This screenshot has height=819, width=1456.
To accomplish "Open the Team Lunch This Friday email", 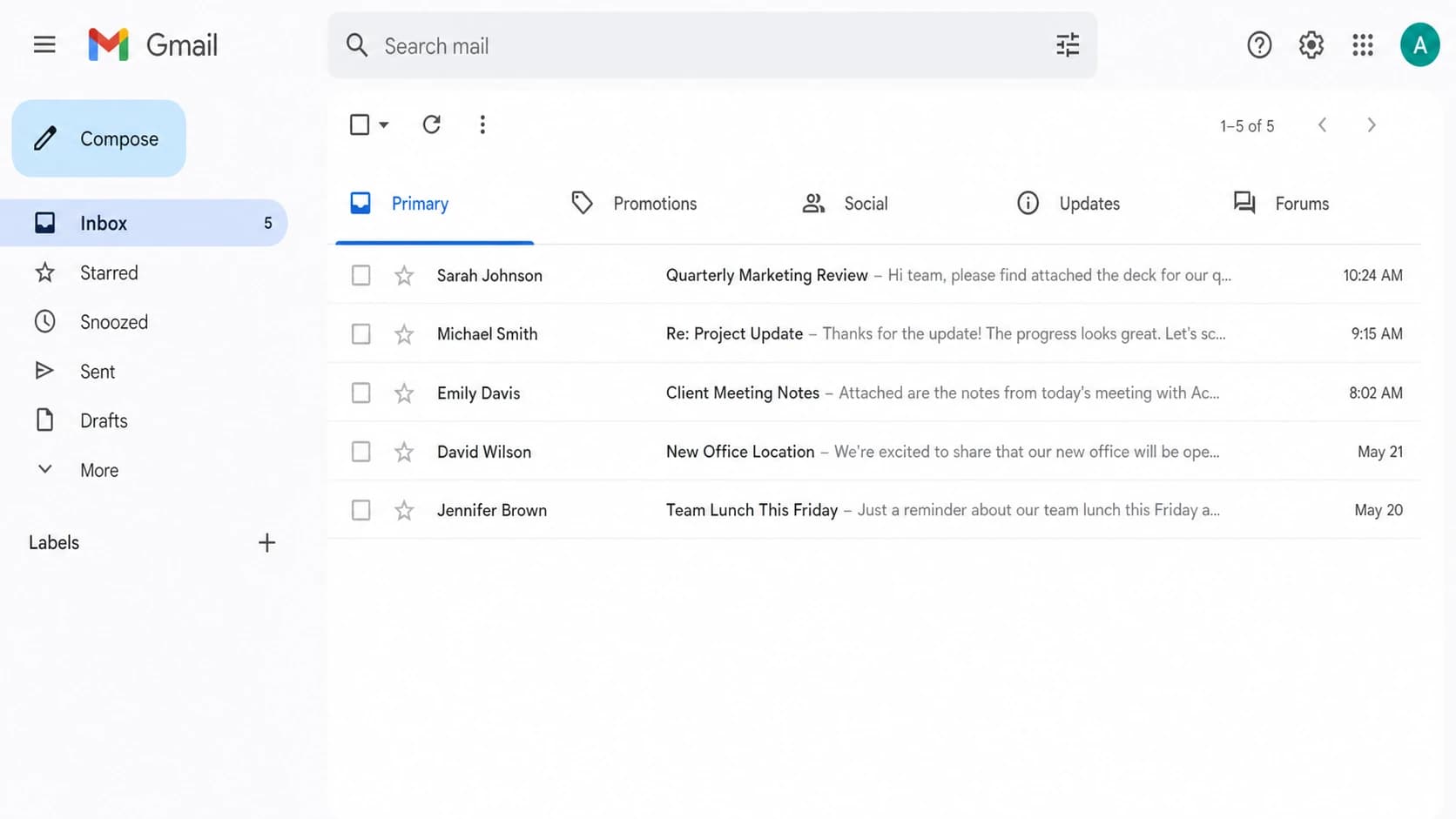I will tap(874, 510).
